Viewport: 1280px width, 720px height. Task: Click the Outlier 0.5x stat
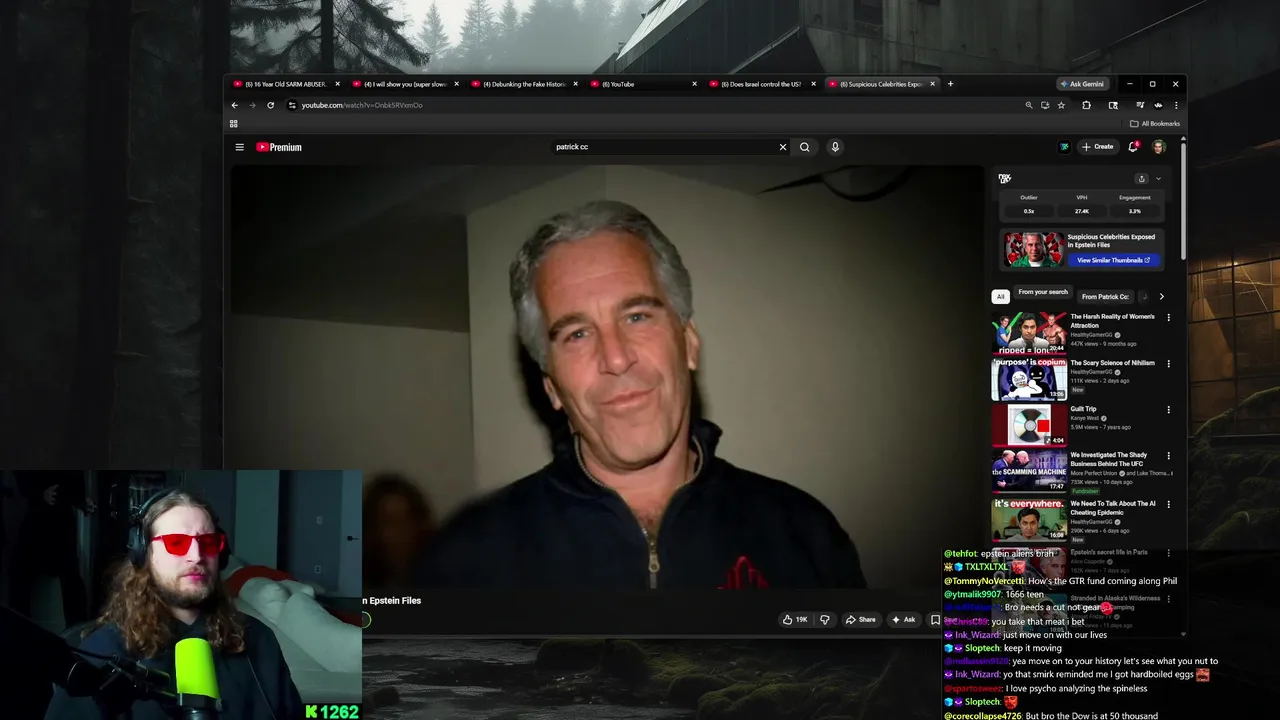click(x=1029, y=205)
